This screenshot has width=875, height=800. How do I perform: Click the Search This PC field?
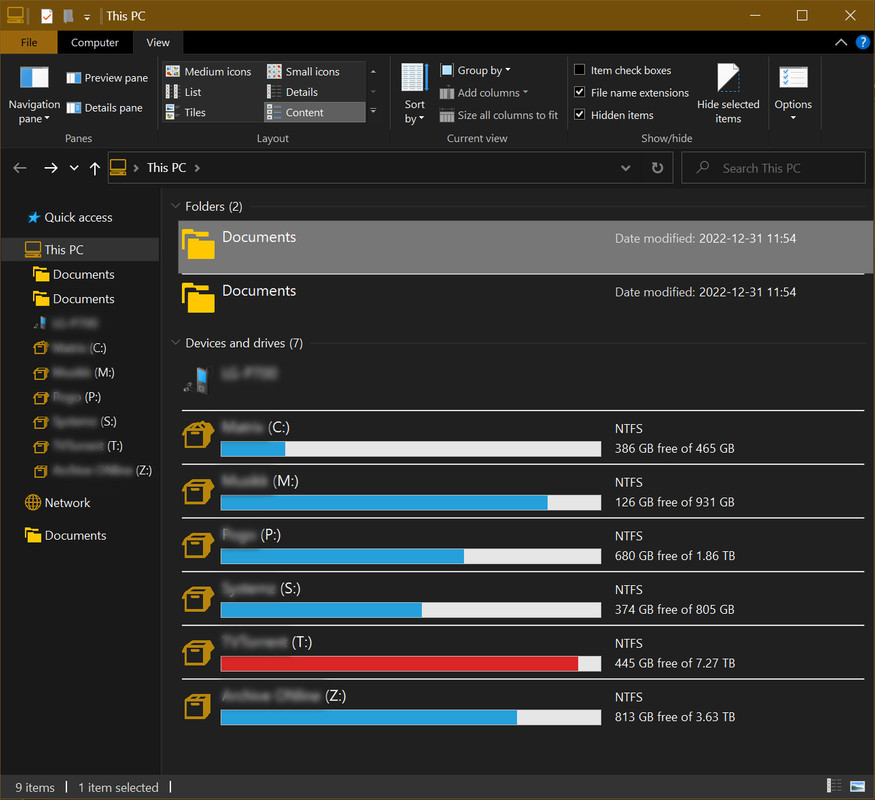[773, 168]
